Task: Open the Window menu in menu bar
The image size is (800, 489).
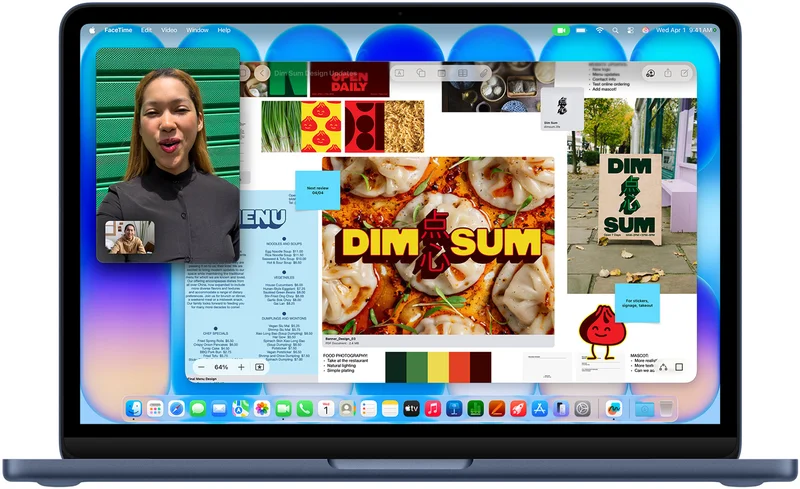Action: coord(197,30)
